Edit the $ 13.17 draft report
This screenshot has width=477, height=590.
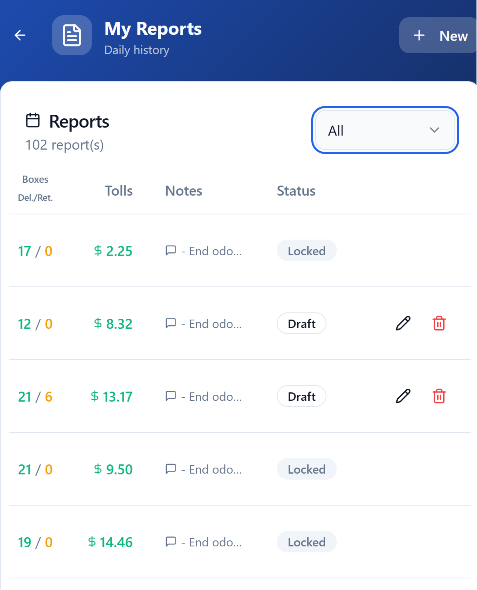tap(403, 396)
